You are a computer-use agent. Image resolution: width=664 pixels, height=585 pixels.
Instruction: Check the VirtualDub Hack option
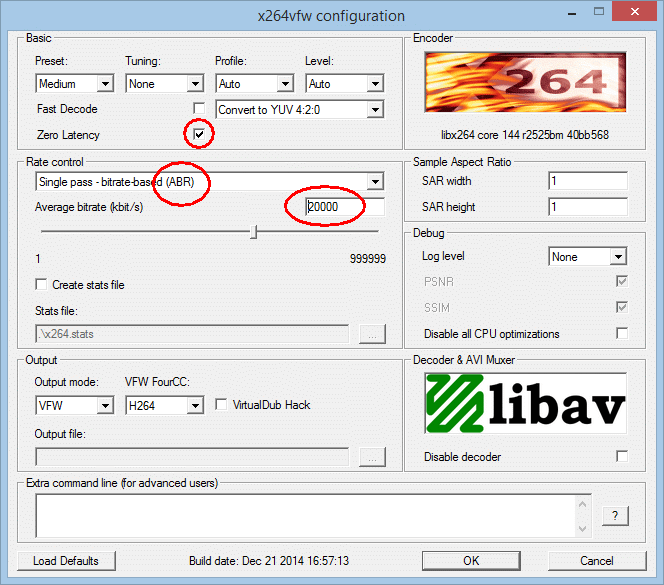(x=223, y=405)
